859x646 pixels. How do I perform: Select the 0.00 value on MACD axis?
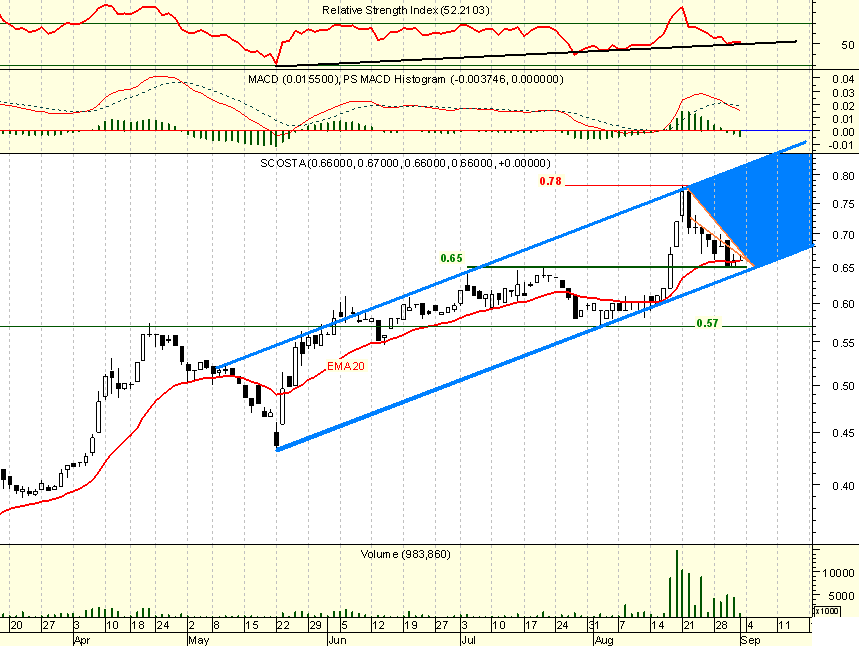(843, 132)
